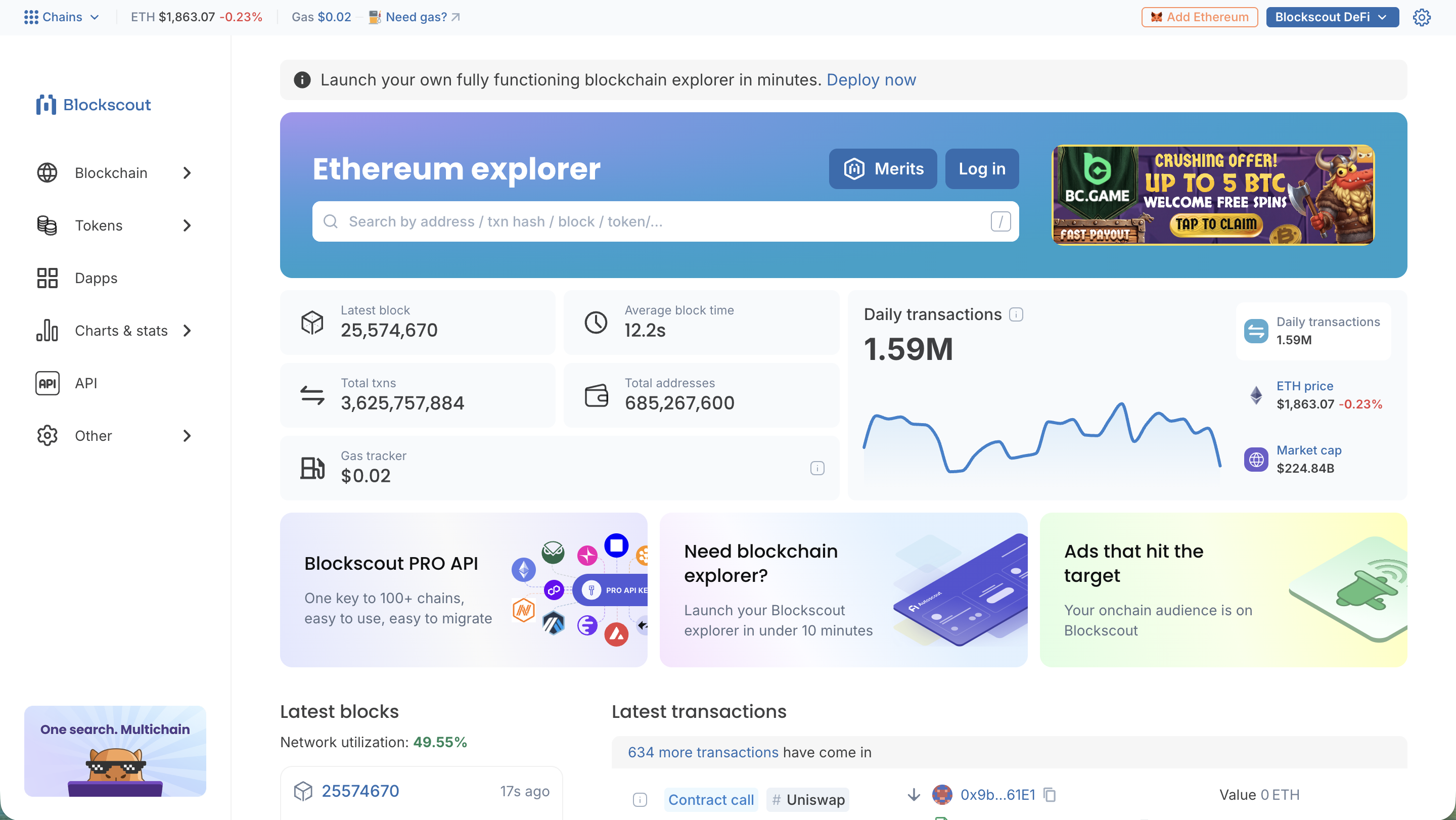Open API in the sidebar
The width and height of the screenshot is (1456, 820).
(x=115, y=383)
